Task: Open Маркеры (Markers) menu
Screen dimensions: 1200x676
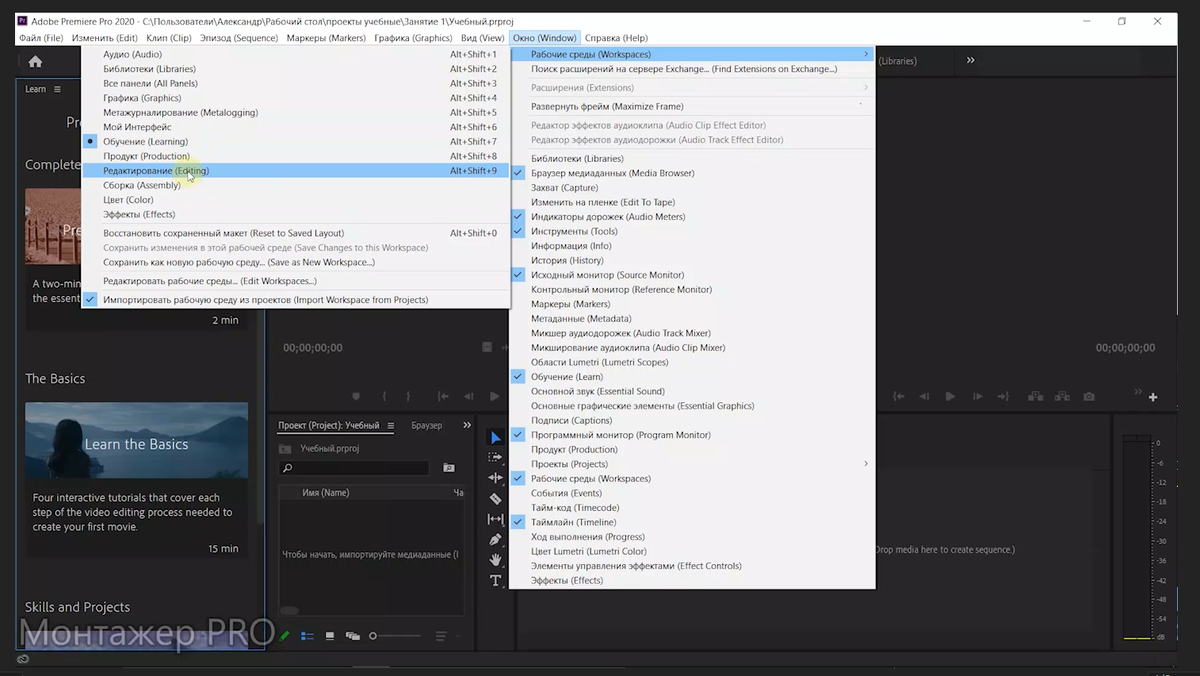Action: point(326,38)
